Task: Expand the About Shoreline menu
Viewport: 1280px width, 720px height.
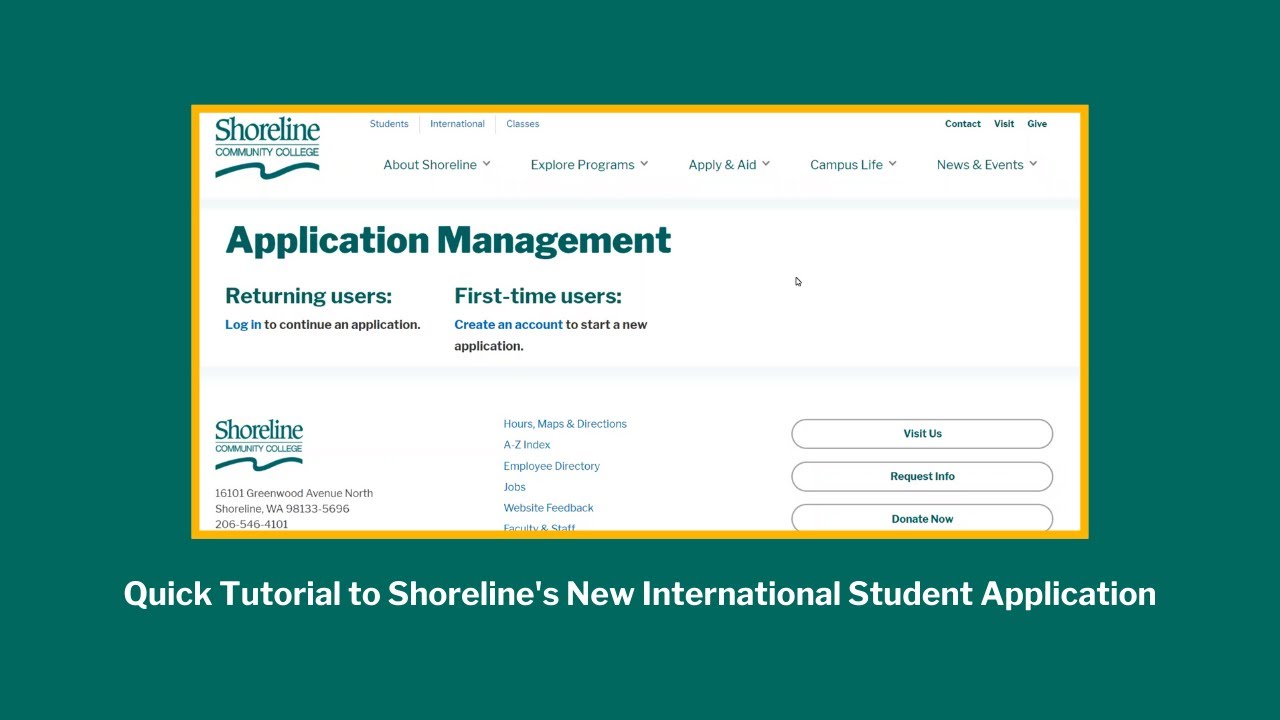Action: 437,165
